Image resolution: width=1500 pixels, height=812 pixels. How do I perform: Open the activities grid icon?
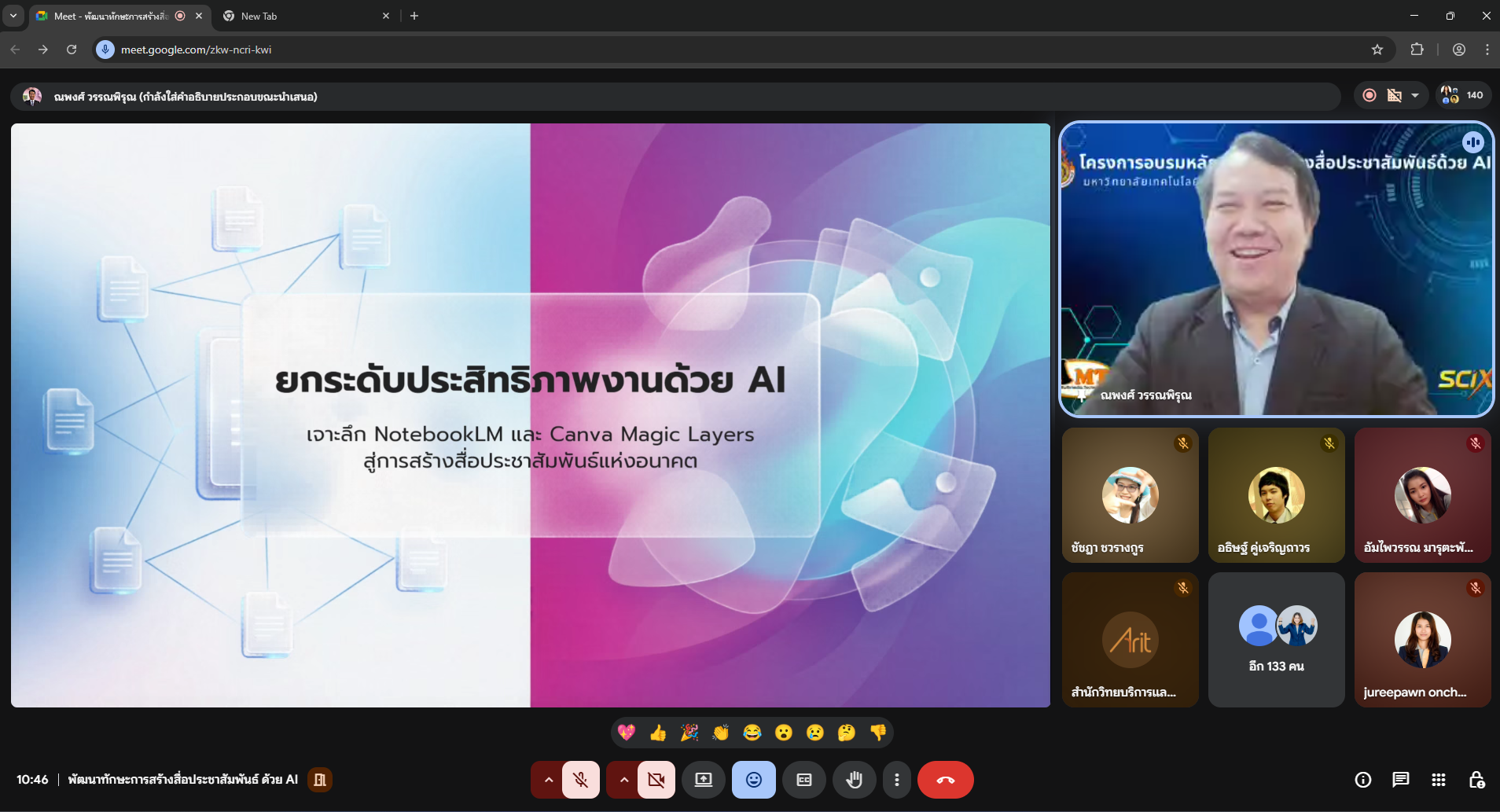coord(1438,780)
